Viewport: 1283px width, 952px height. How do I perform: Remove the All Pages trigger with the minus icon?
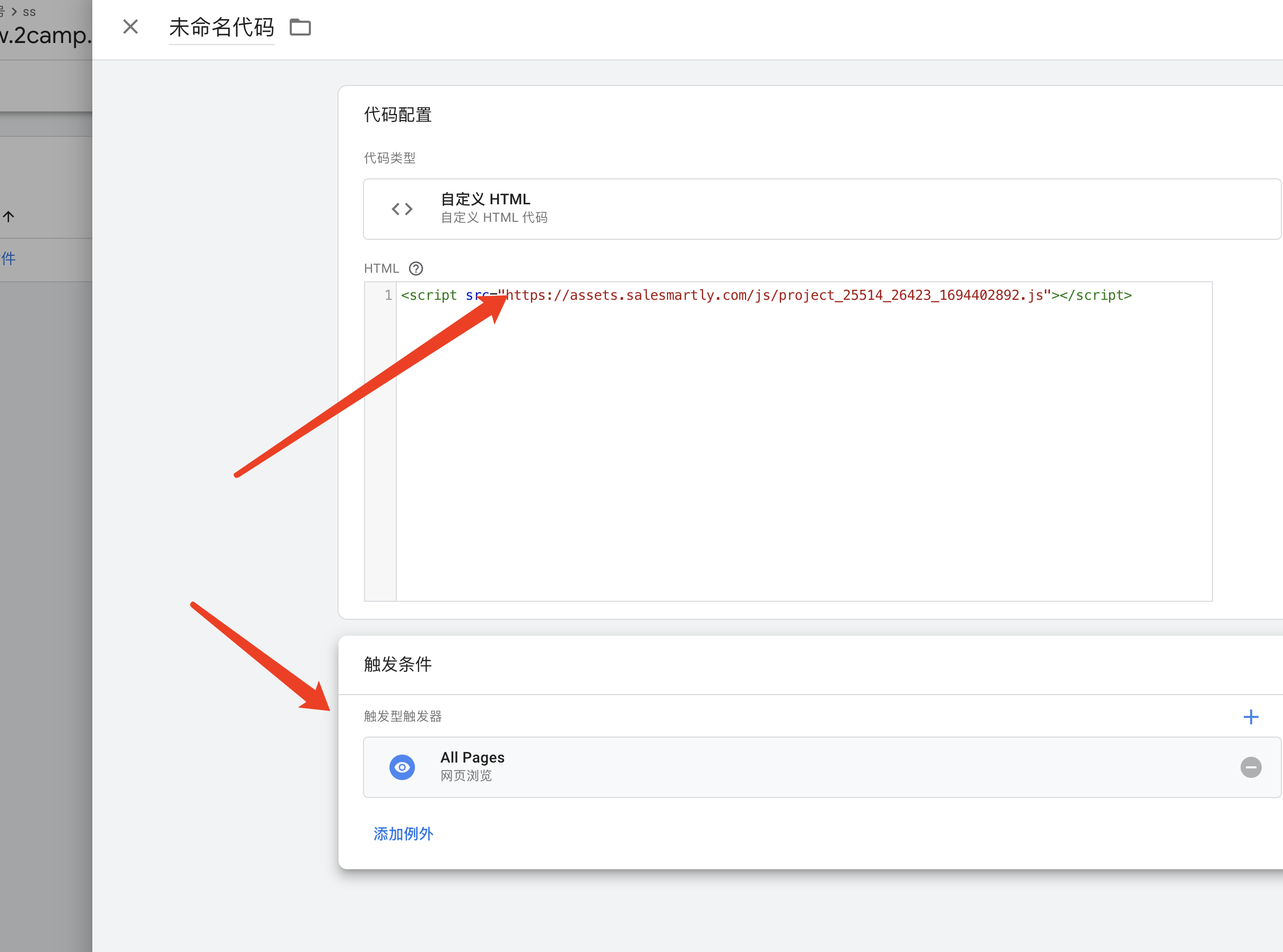pos(1251,767)
